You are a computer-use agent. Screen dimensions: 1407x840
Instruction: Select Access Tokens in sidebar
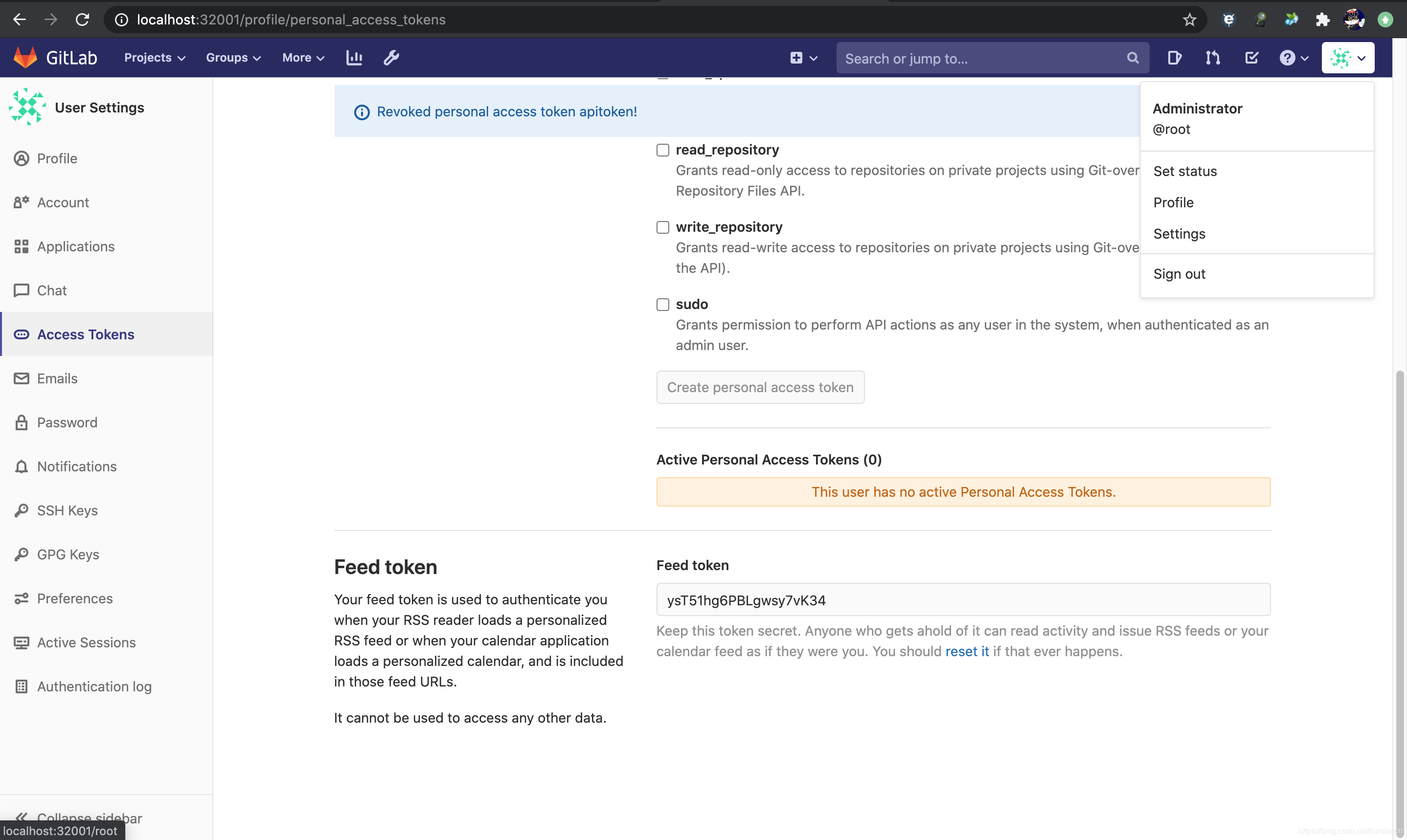tap(107, 334)
